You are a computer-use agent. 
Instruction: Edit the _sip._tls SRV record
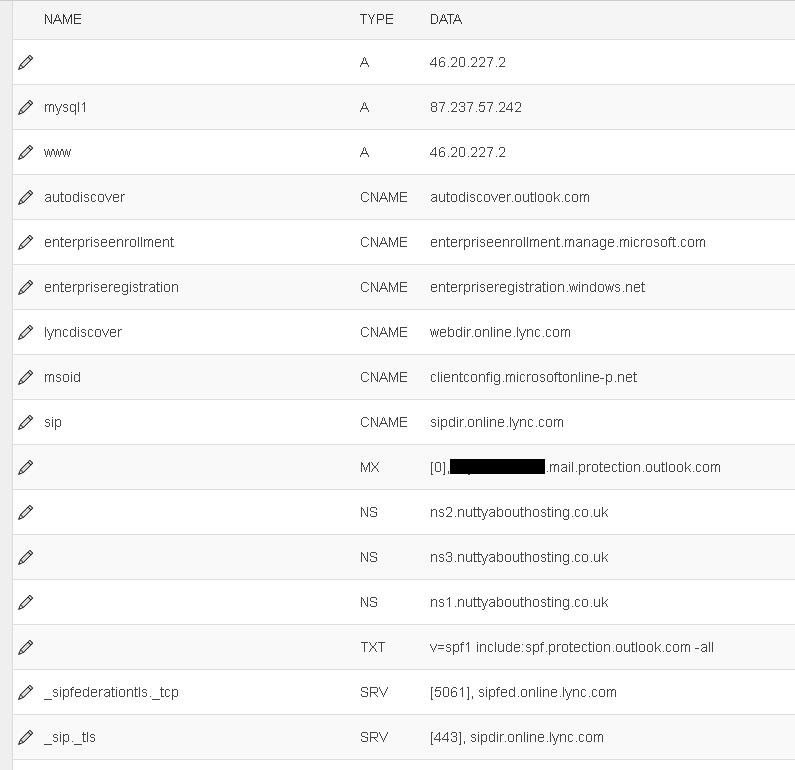25,738
